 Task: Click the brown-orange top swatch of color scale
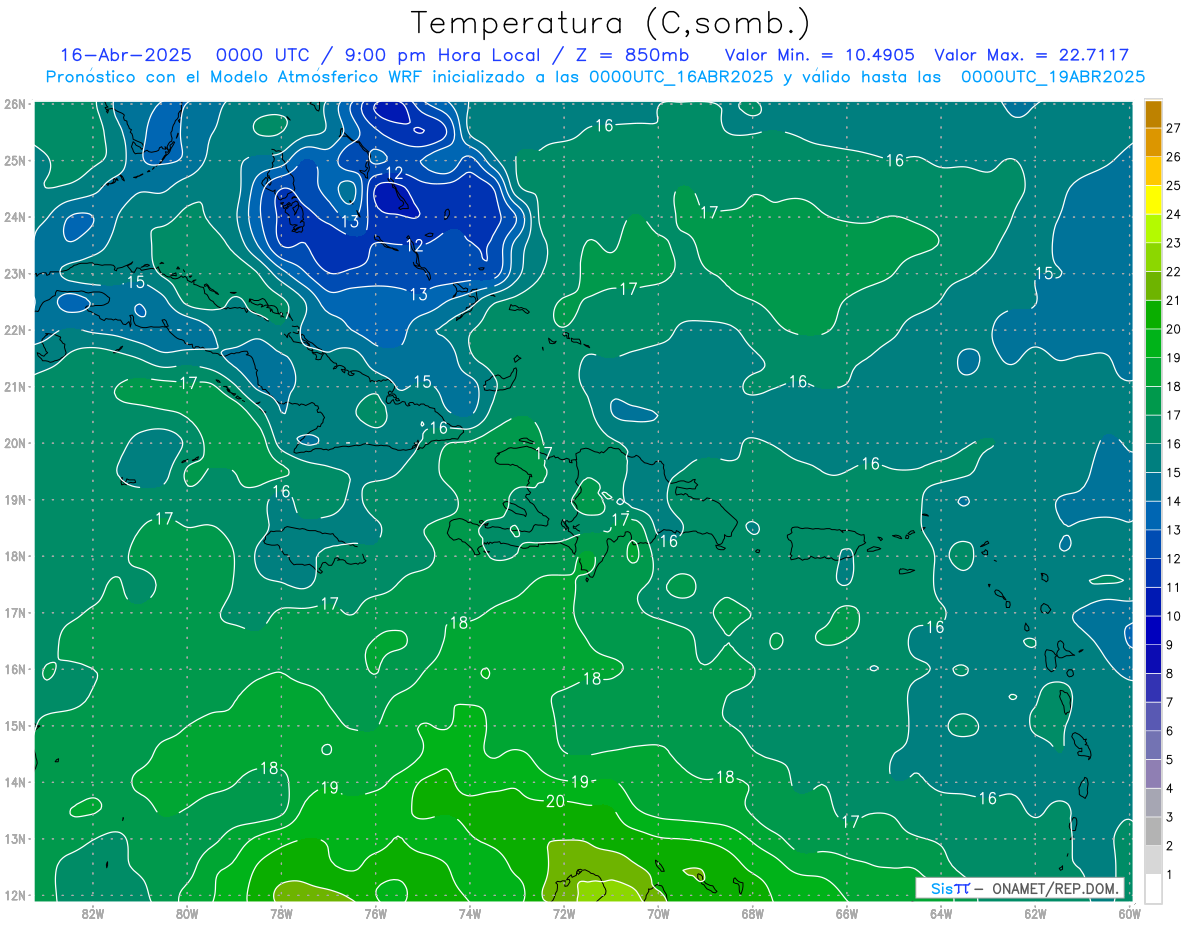[1153, 114]
